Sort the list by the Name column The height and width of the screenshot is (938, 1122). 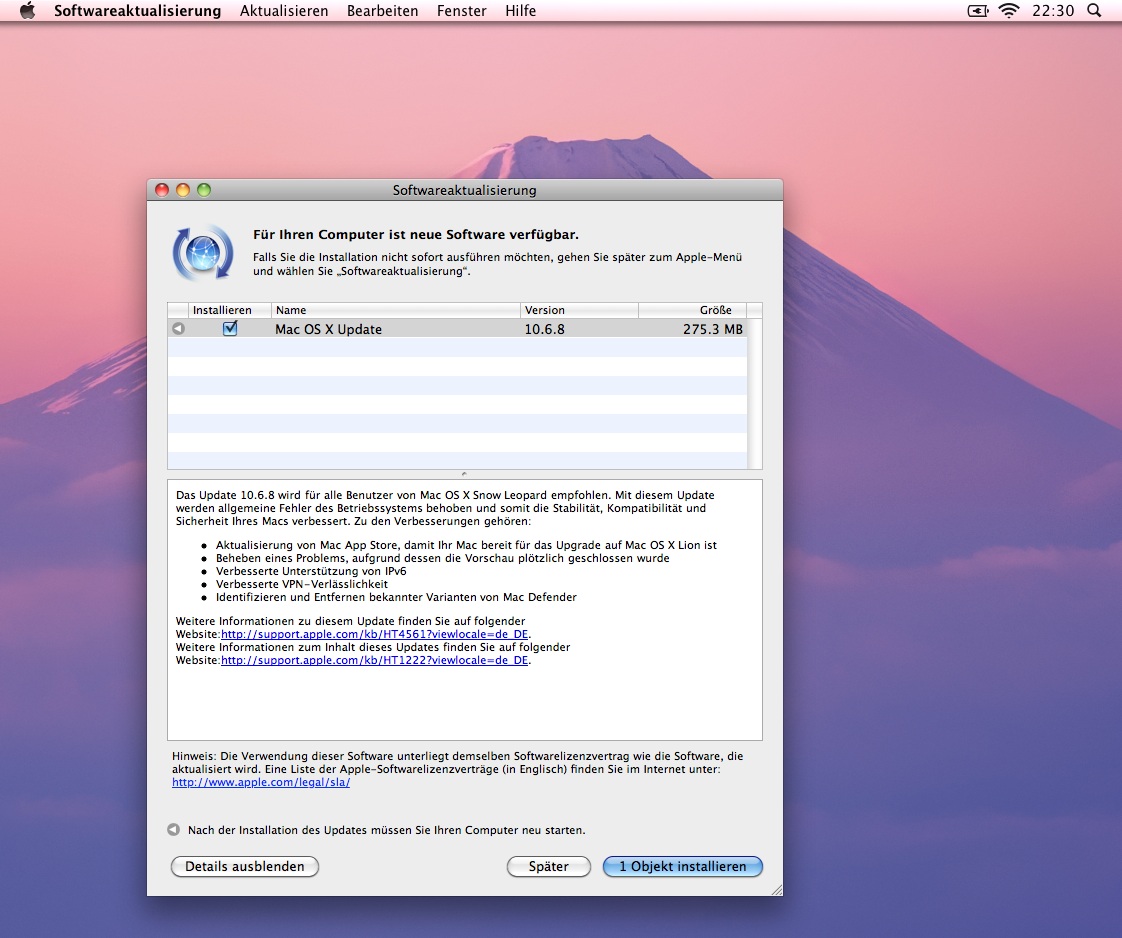[396, 310]
